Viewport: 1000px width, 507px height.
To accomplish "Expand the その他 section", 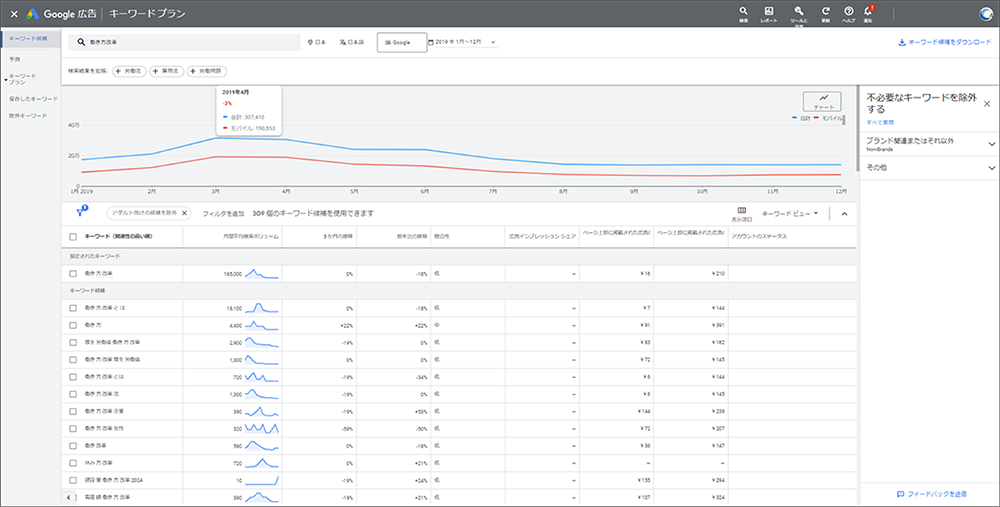I will point(992,168).
